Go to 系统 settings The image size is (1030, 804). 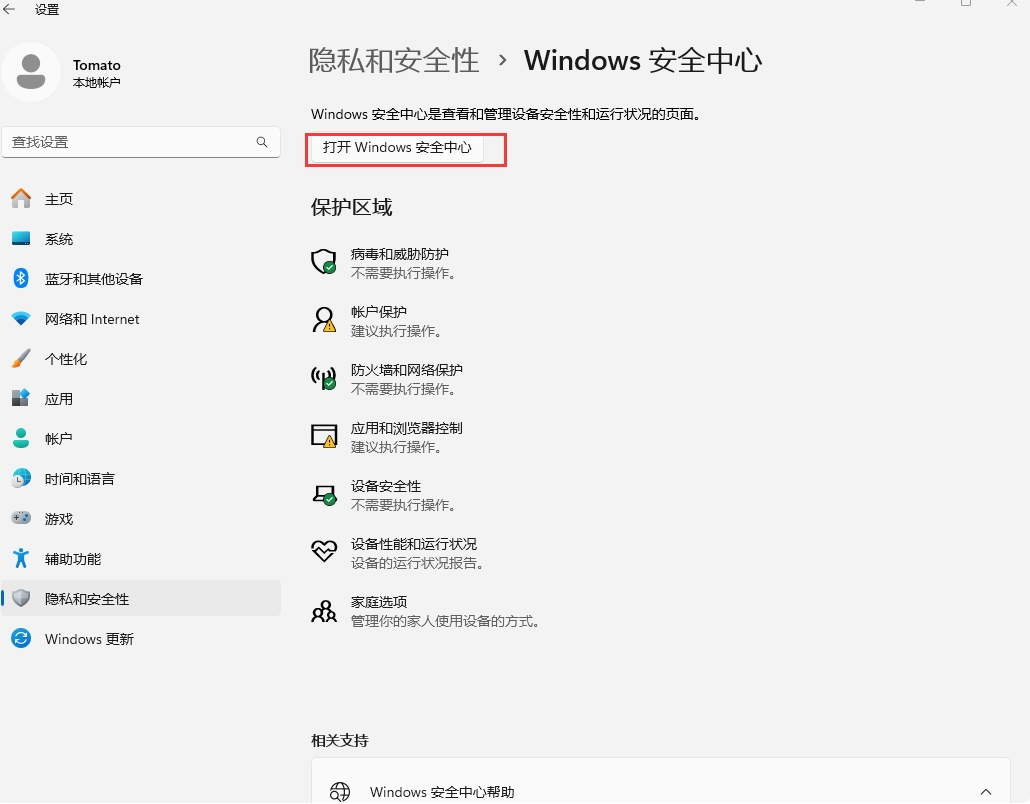click(141, 238)
